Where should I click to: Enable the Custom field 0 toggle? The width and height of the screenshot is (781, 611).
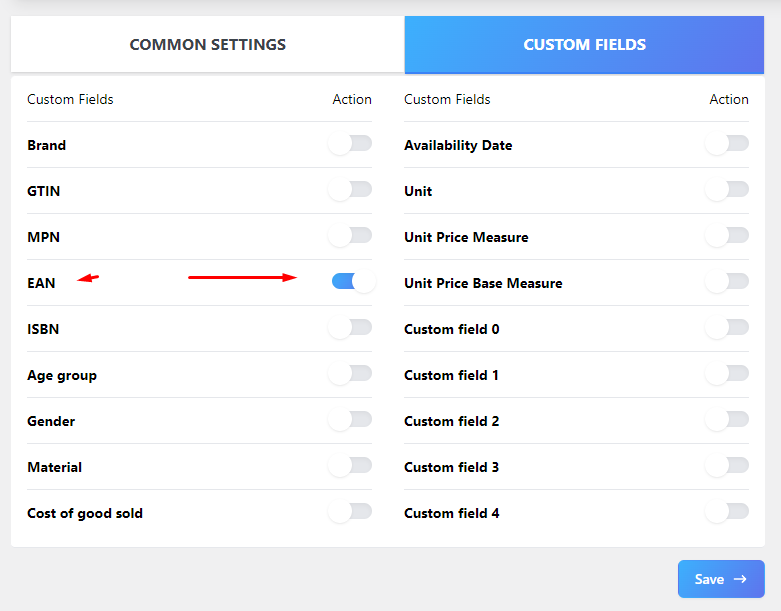(728, 328)
